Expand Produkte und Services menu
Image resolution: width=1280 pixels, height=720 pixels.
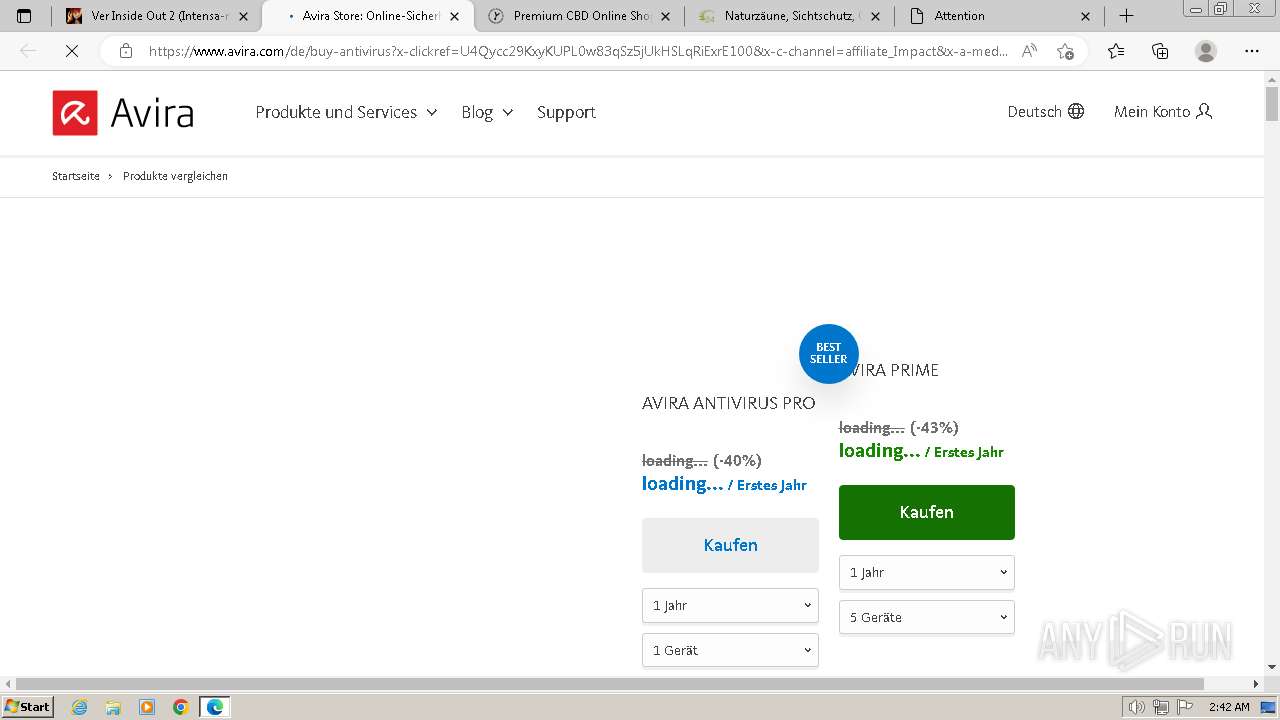pyautogui.click(x=346, y=112)
